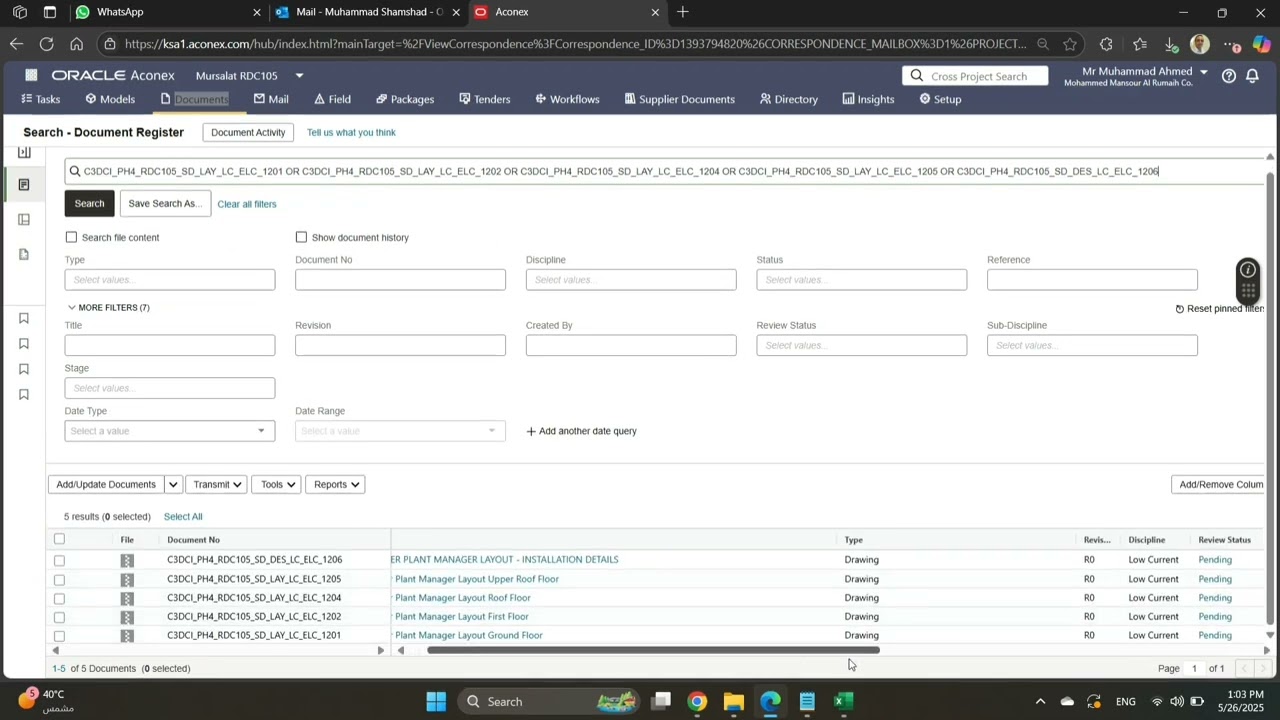
Task: Bookmark page with the star icon
Action: point(1070,44)
